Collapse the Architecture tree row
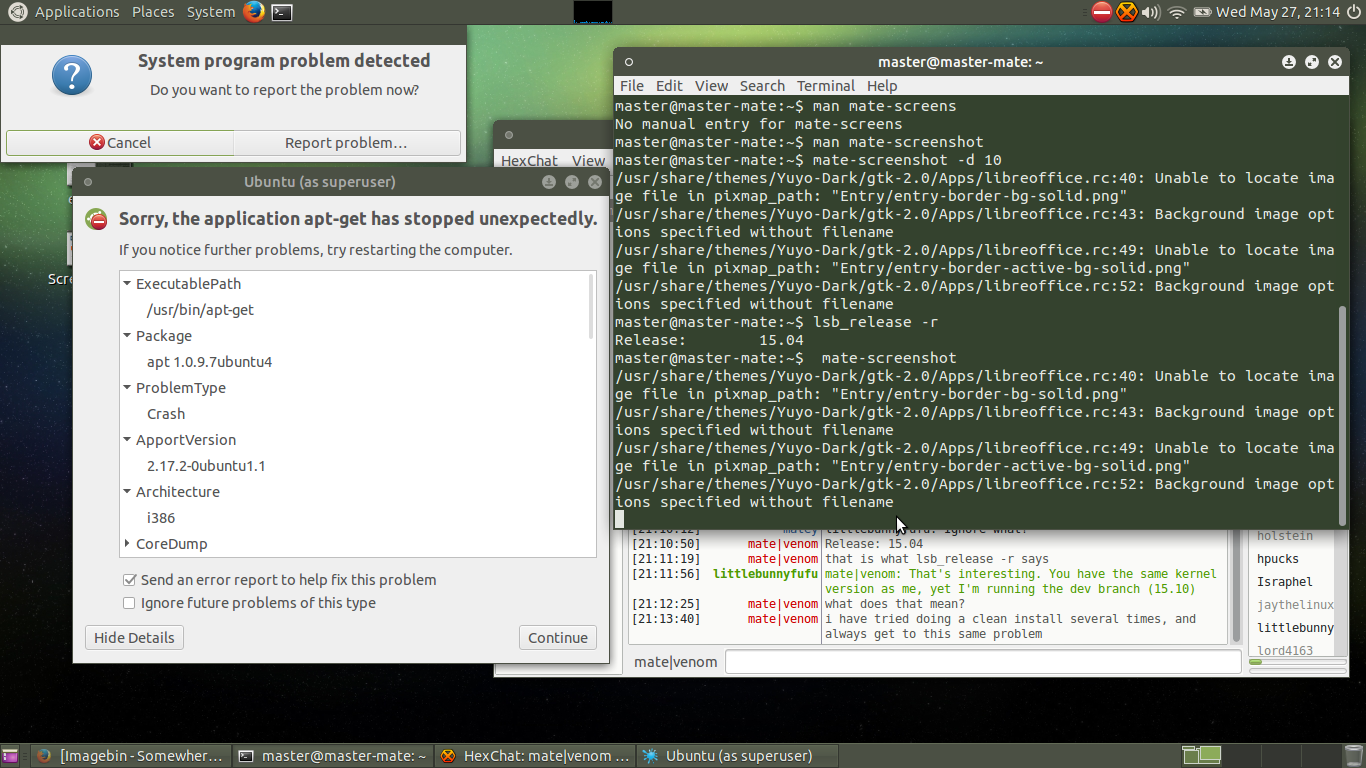Image resolution: width=1366 pixels, height=768 pixels. pos(128,492)
